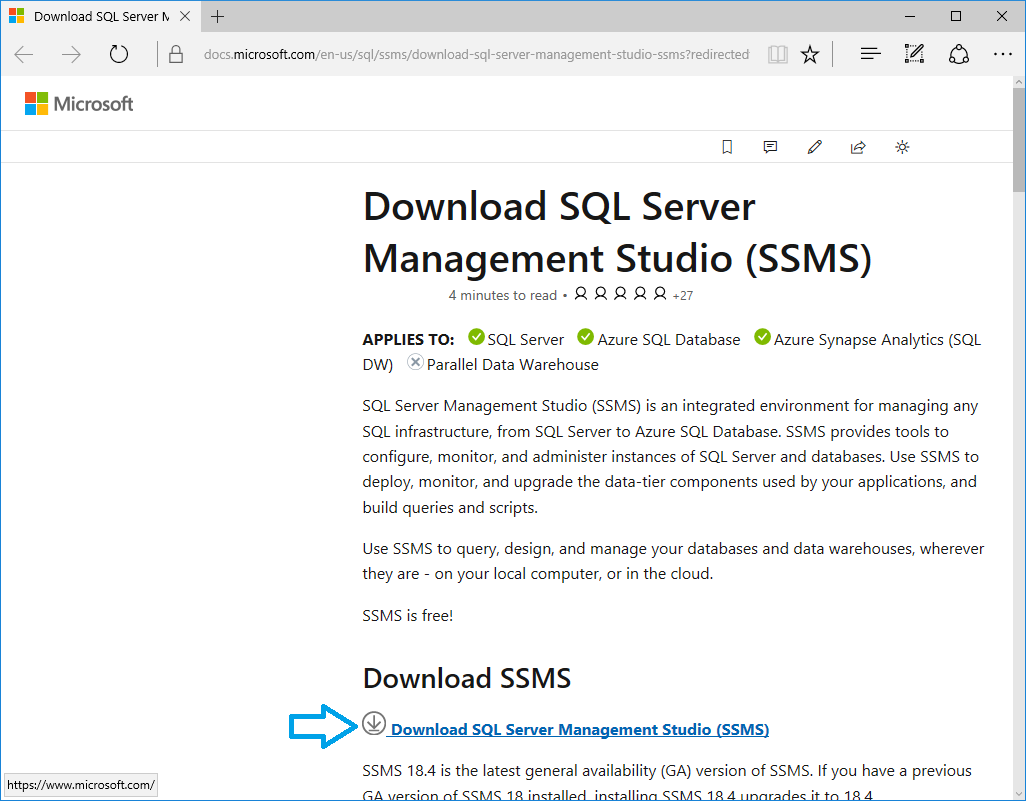Click the bookmark icon on the docs toolbar
This screenshot has height=801, width=1026.
(727, 147)
